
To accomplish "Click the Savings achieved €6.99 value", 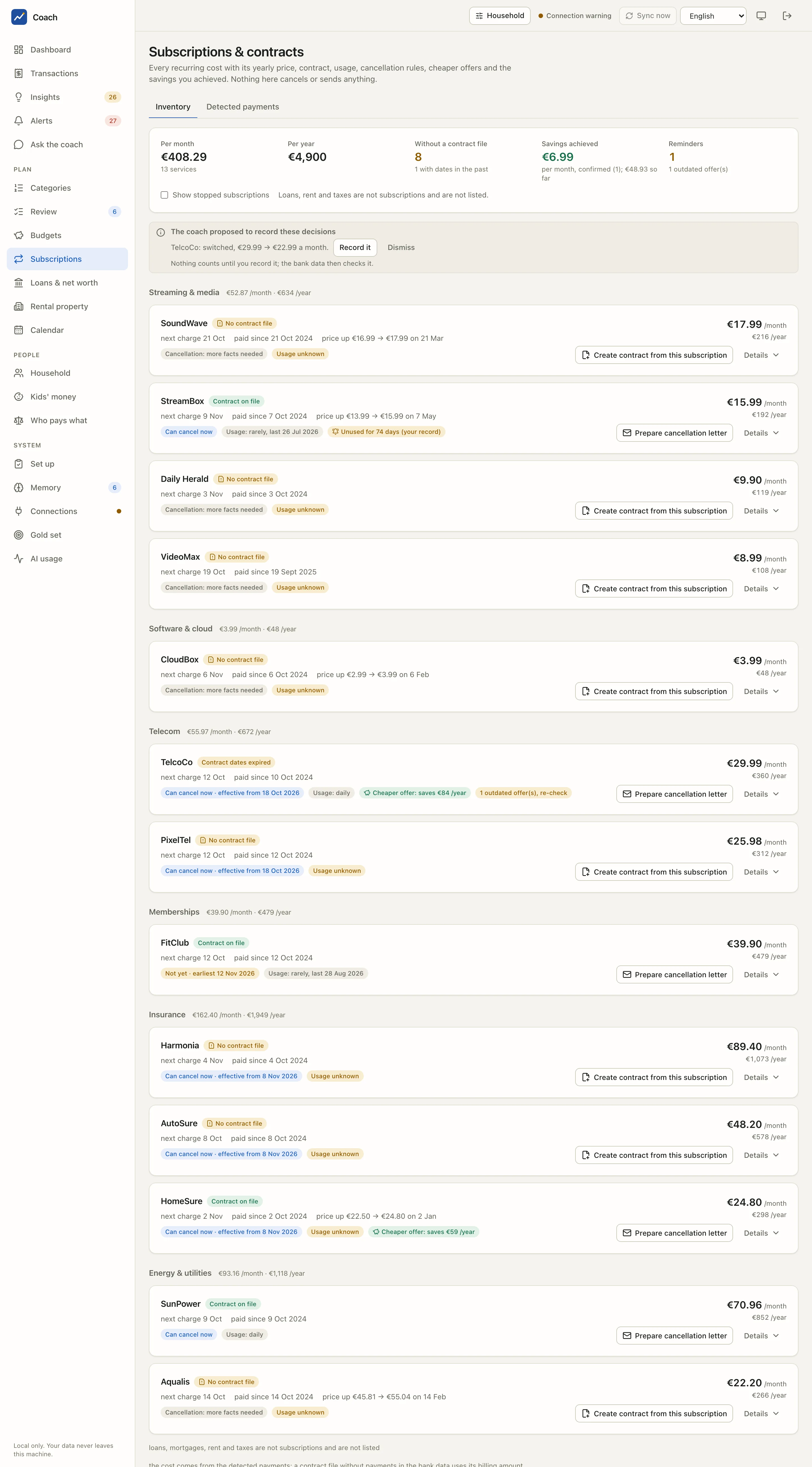I will 558,157.
